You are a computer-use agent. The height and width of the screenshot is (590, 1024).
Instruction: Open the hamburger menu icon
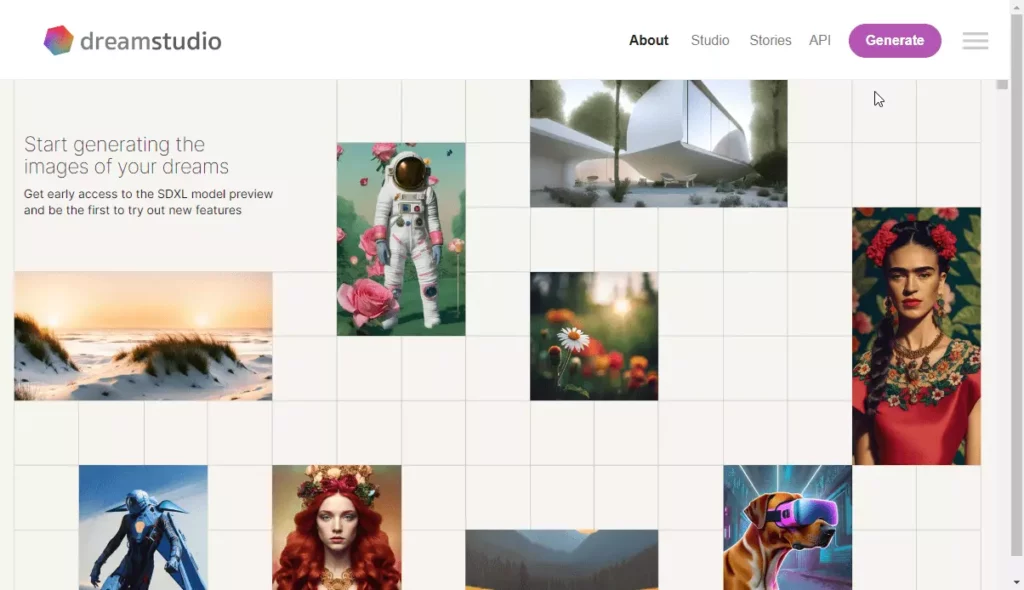click(975, 41)
